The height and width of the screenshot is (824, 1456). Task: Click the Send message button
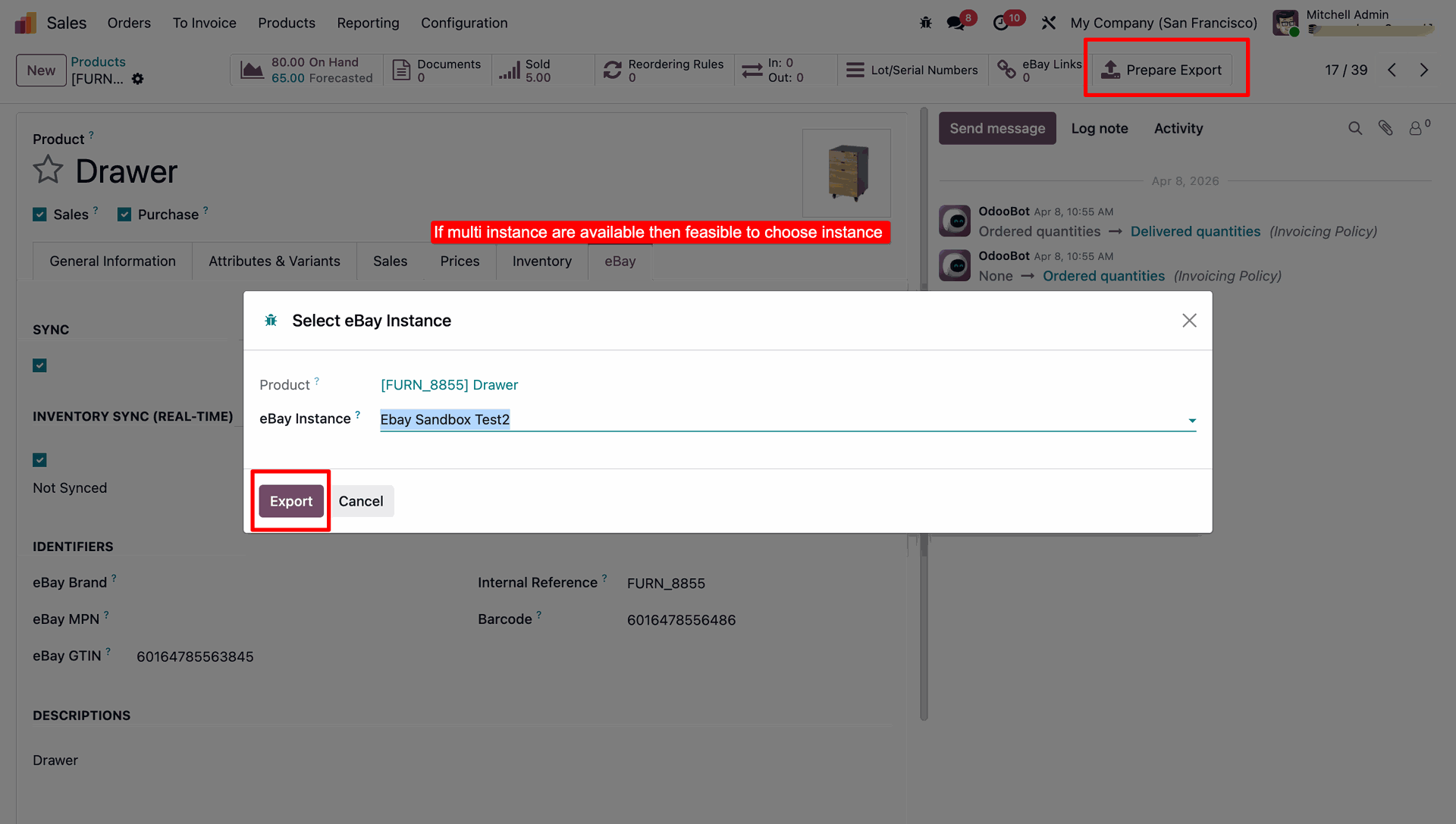[997, 128]
